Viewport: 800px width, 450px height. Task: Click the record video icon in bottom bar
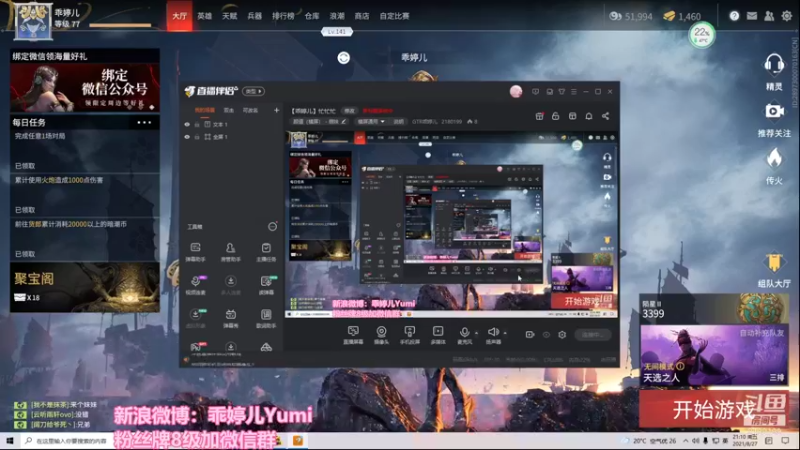(x=530, y=335)
